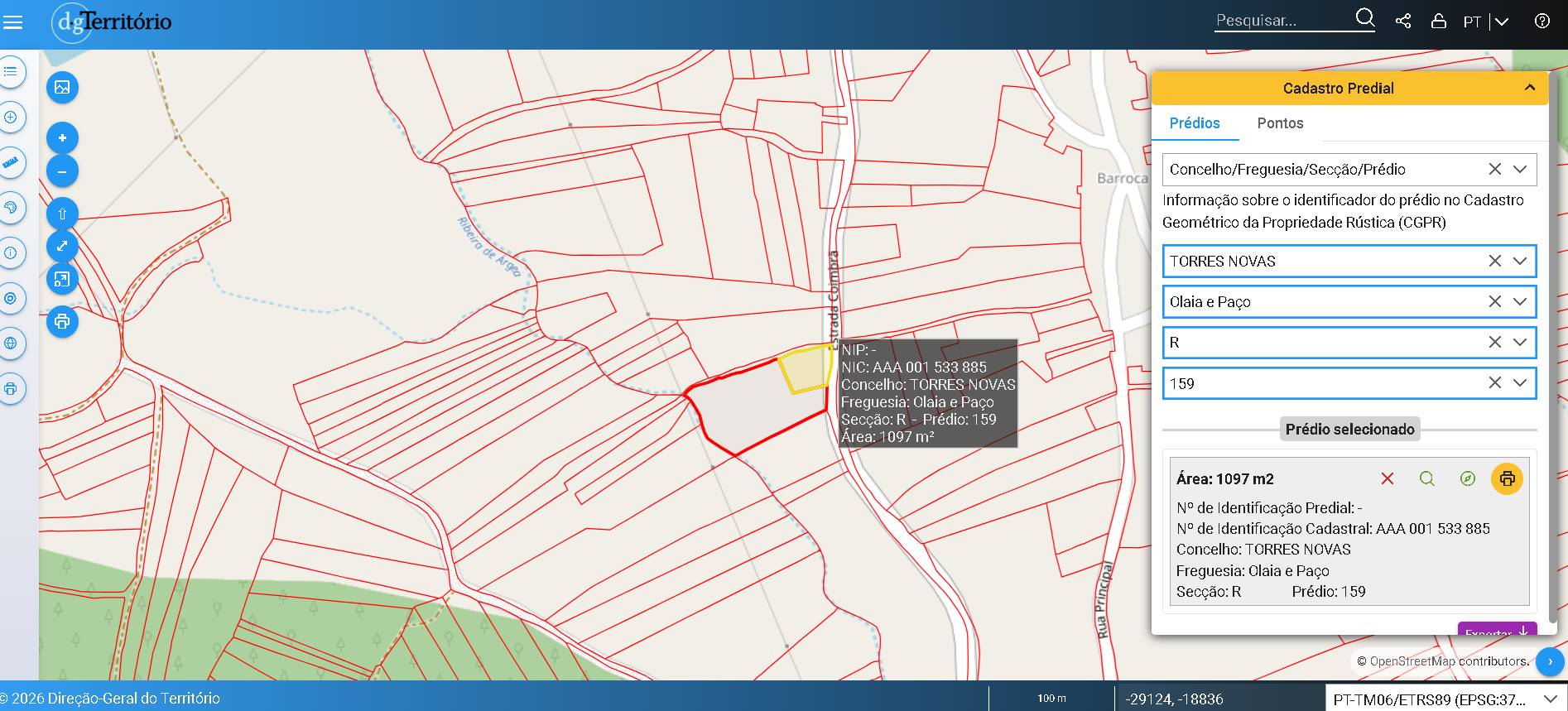This screenshot has width=1568, height=711.
Task: Click the share icon in header
Action: [1403, 22]
